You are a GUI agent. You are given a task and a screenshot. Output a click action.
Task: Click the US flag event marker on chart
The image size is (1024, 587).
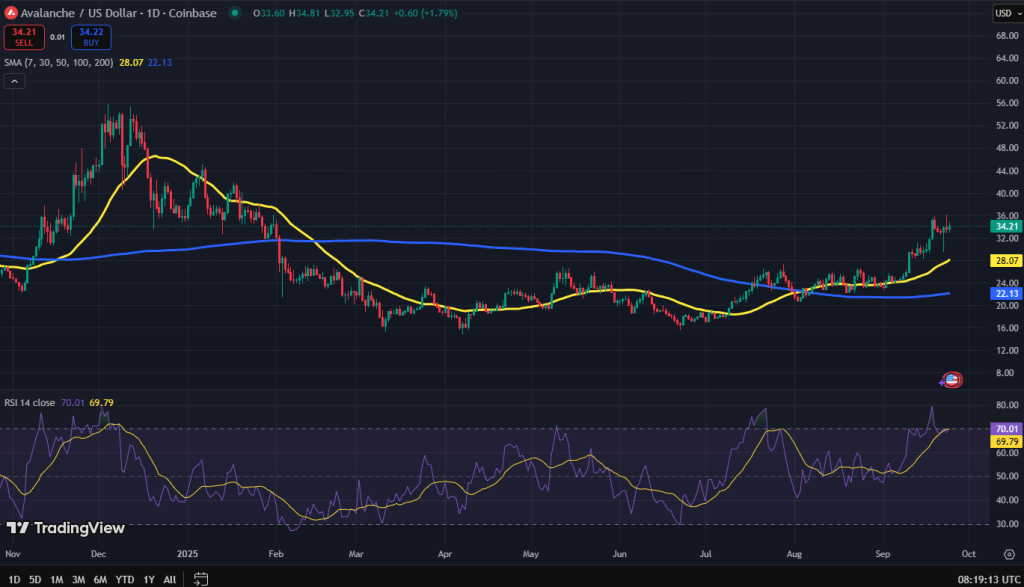pos(952,380)
